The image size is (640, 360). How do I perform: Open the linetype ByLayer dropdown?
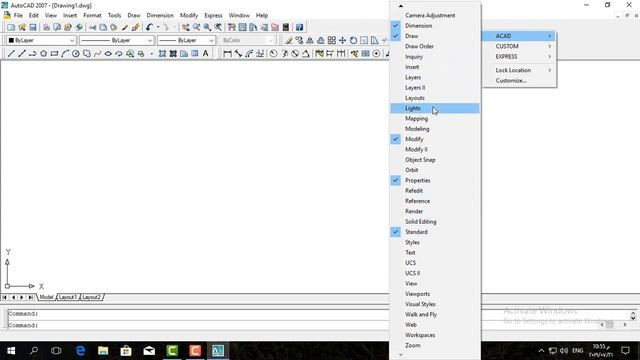[116, 40]
